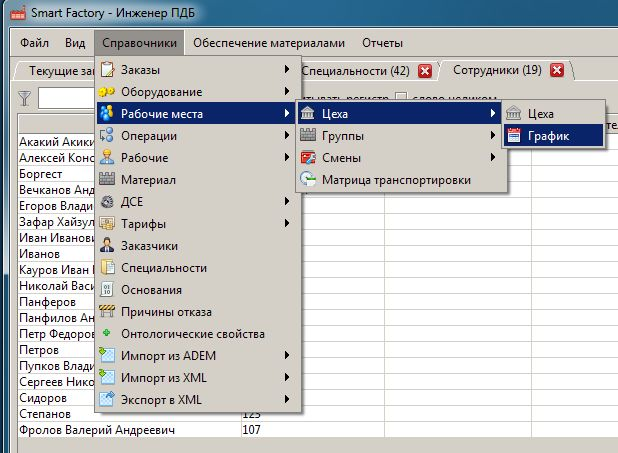Image resolution: width=618 pixels, height=453 pixels.
Task: Expand the Рабочие submenu arrow
Action: tap(287, 157)
